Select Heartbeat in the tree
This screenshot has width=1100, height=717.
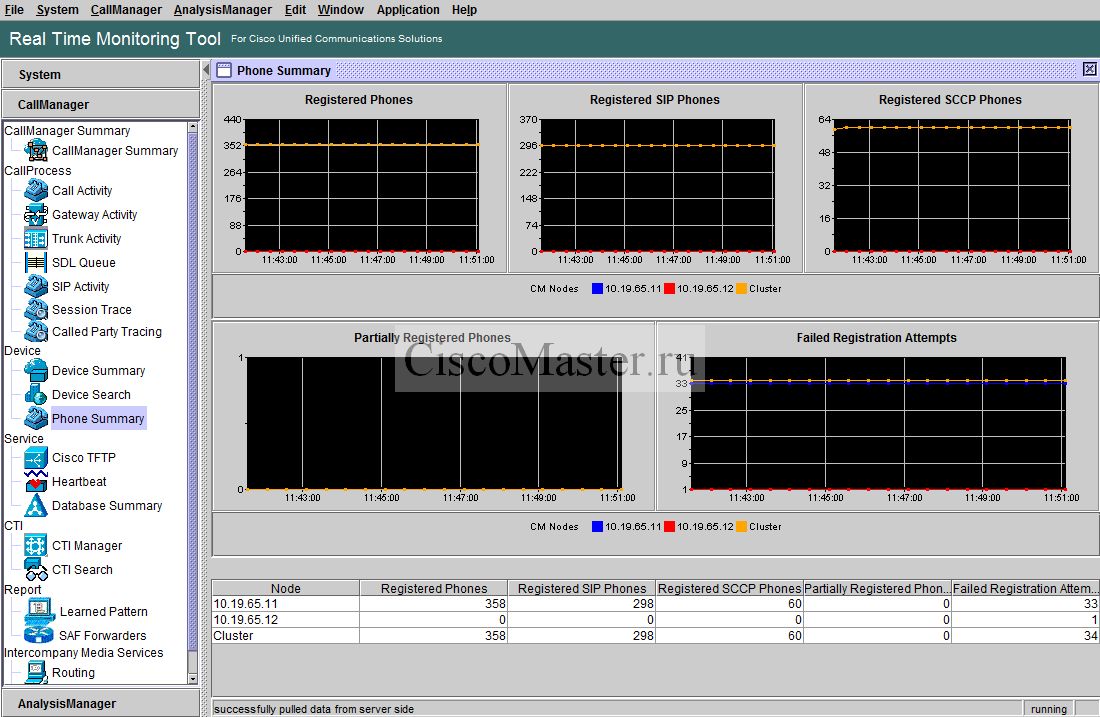click(79, 481)
